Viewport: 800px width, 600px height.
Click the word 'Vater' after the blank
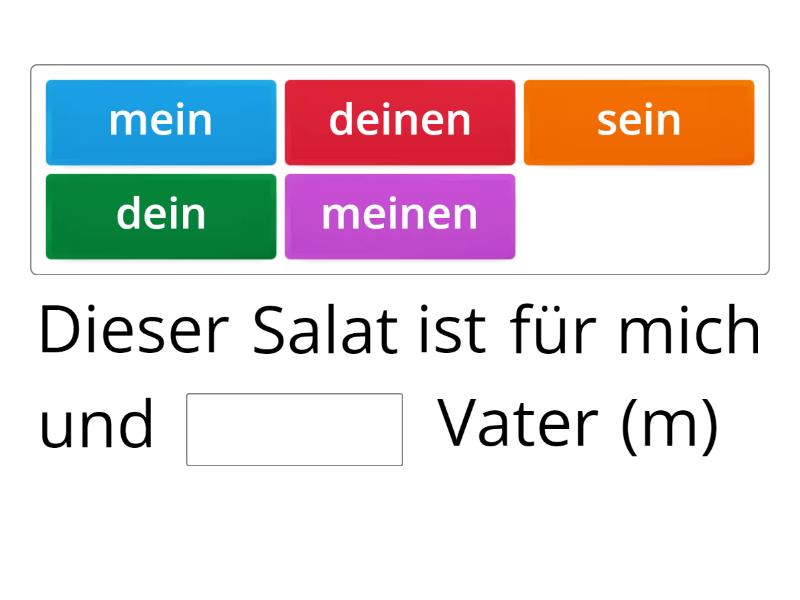tap(519, 426)
